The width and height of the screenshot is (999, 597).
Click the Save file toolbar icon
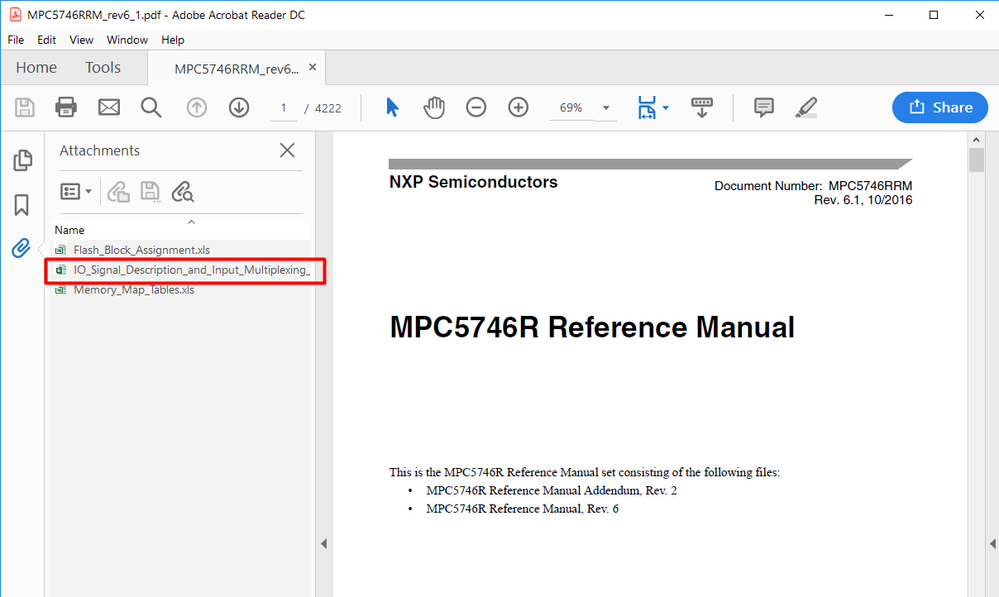[24, 107]
